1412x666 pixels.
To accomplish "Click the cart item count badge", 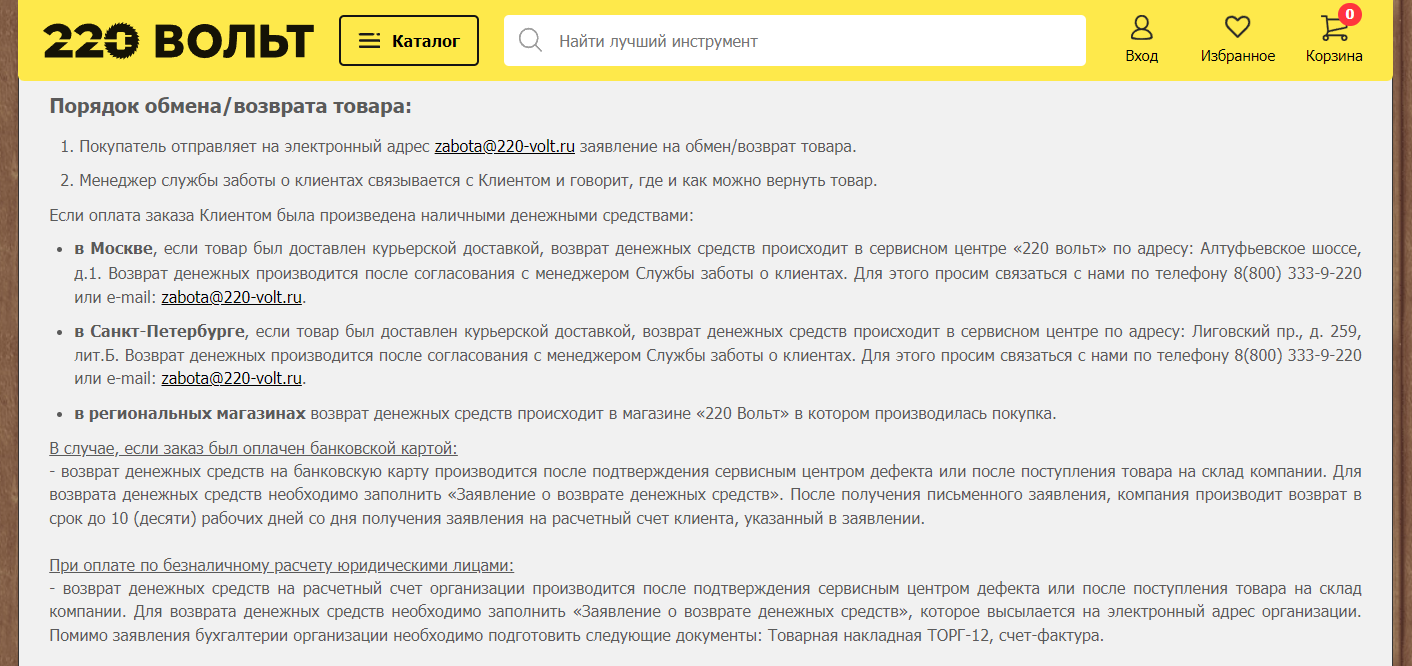I will [1350, 14].
